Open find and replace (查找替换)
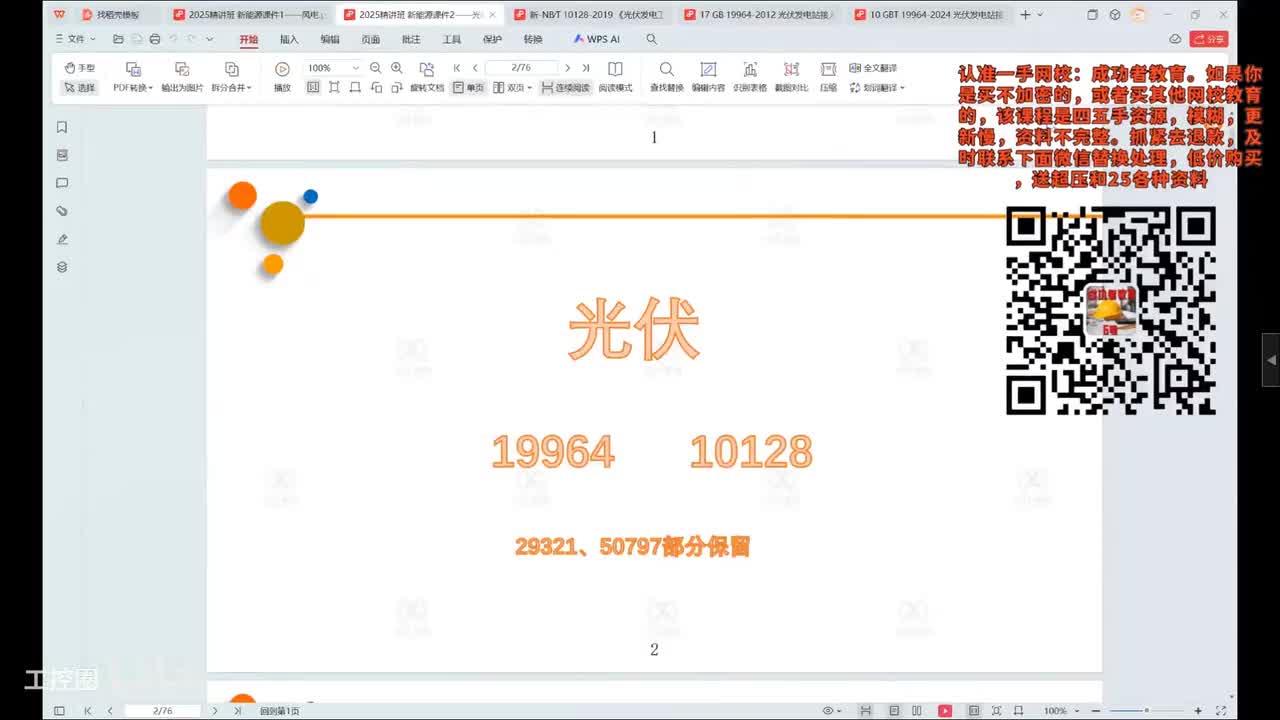Image resolution: width=1280 pixels, height=720 pixels. (667, 77)
